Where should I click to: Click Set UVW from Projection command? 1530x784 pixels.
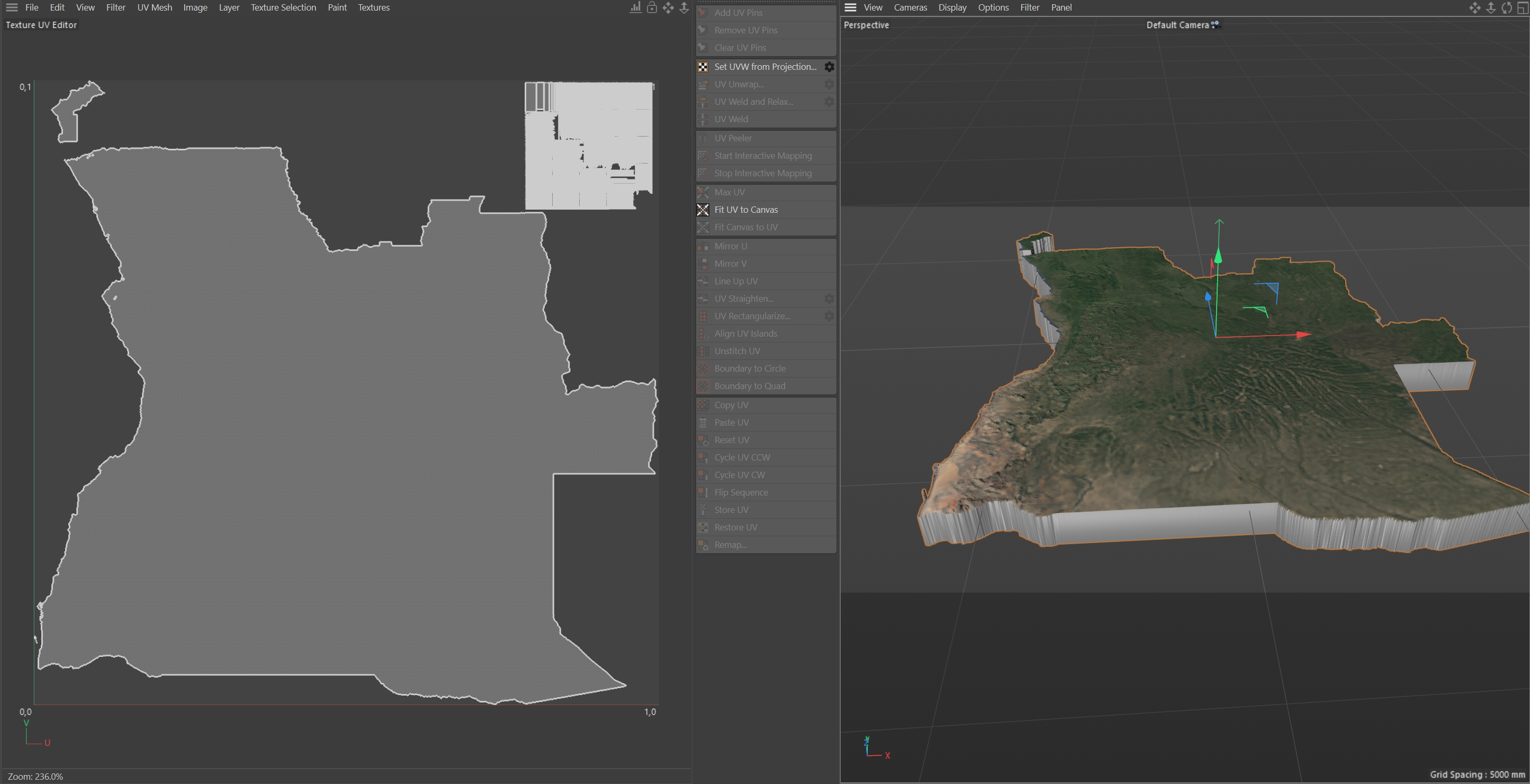coord(765,67)
